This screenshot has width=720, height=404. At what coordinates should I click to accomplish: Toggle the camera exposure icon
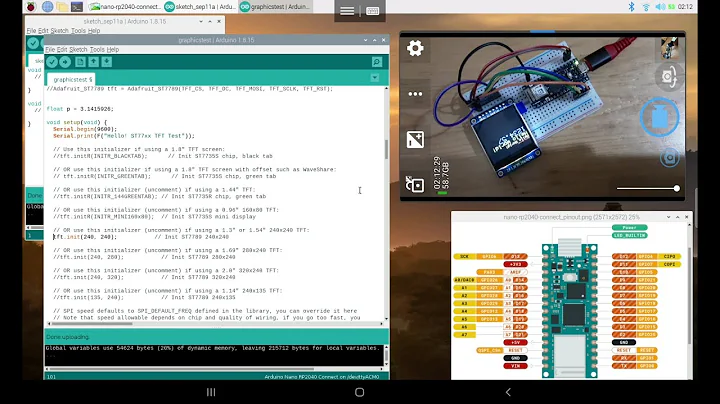tap(415, 140)
